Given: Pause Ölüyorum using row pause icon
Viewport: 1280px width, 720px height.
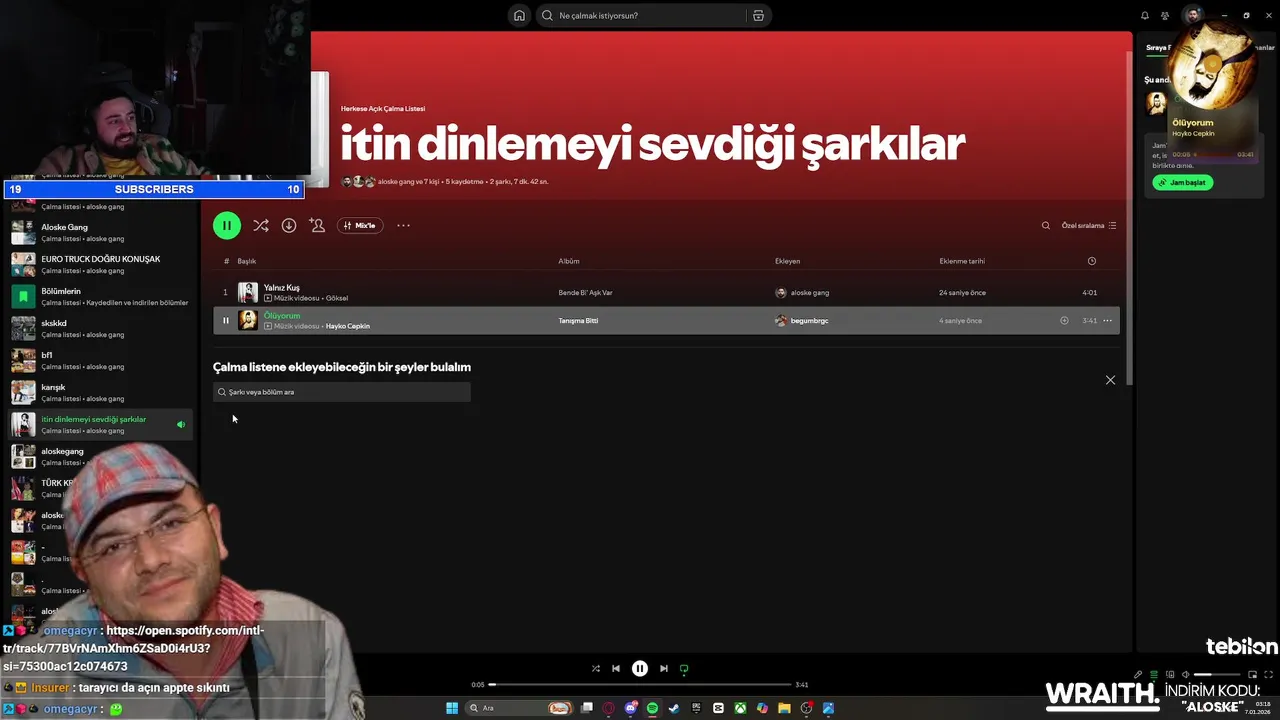Looking at the screenshot, I should (225, 321).
